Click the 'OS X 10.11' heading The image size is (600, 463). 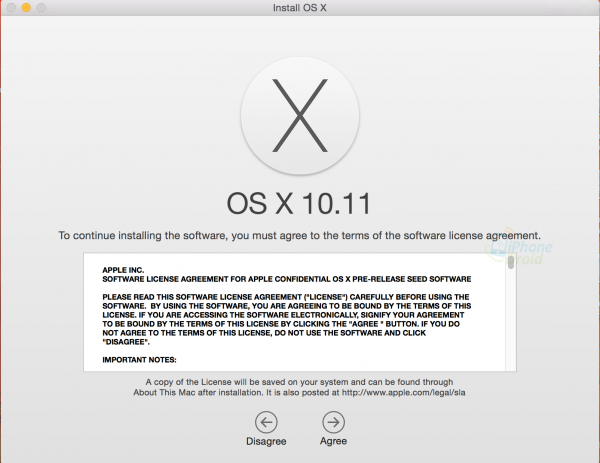(x=299, y=203)
